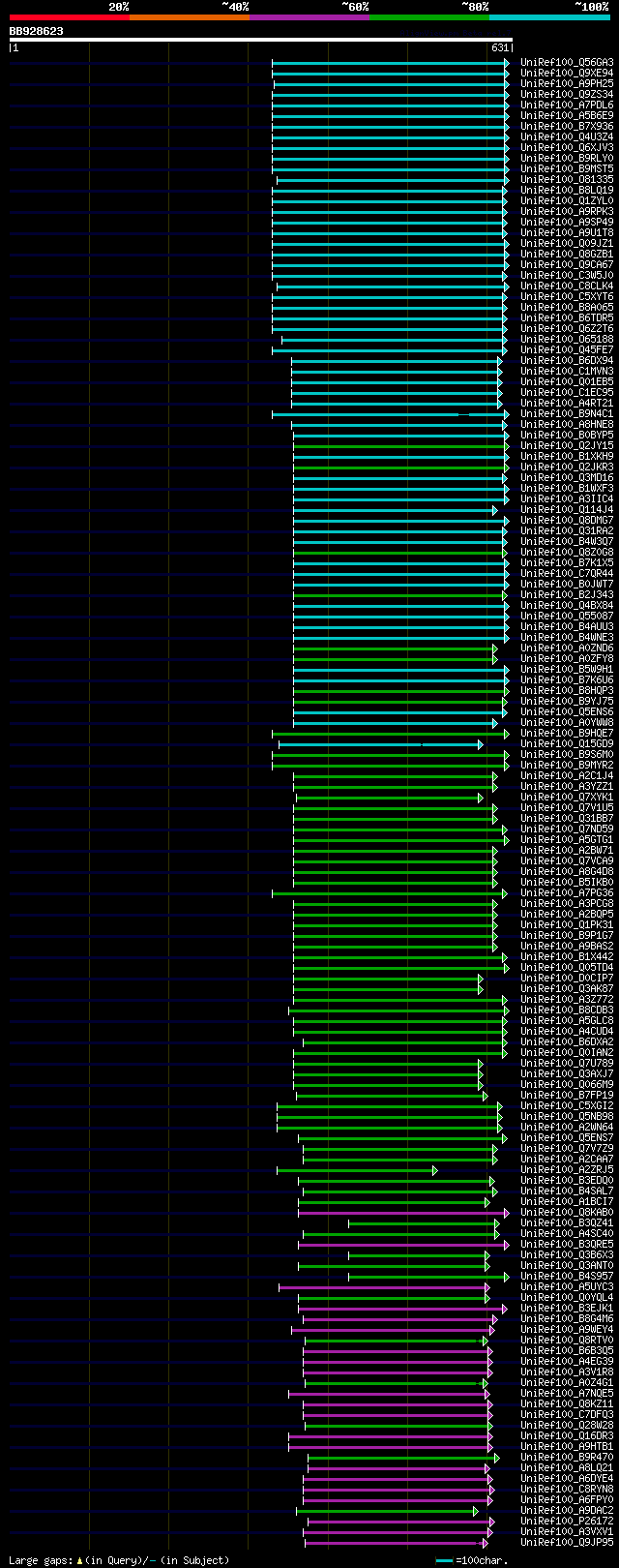Image resolution: width=619 pixels, height=1568 pixels.
Task: Click the UniRef100_Q16DR3 label
Action: point(567,1435)
